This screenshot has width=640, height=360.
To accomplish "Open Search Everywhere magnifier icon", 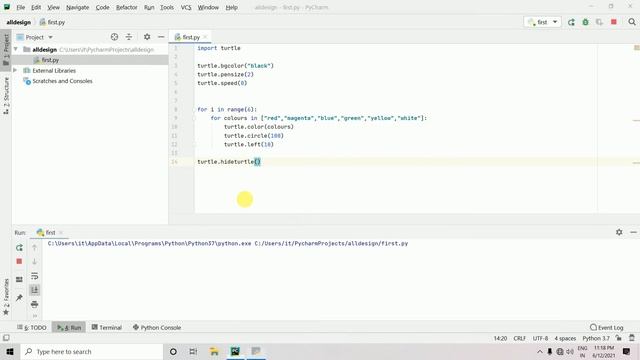I will coord(632,22).
